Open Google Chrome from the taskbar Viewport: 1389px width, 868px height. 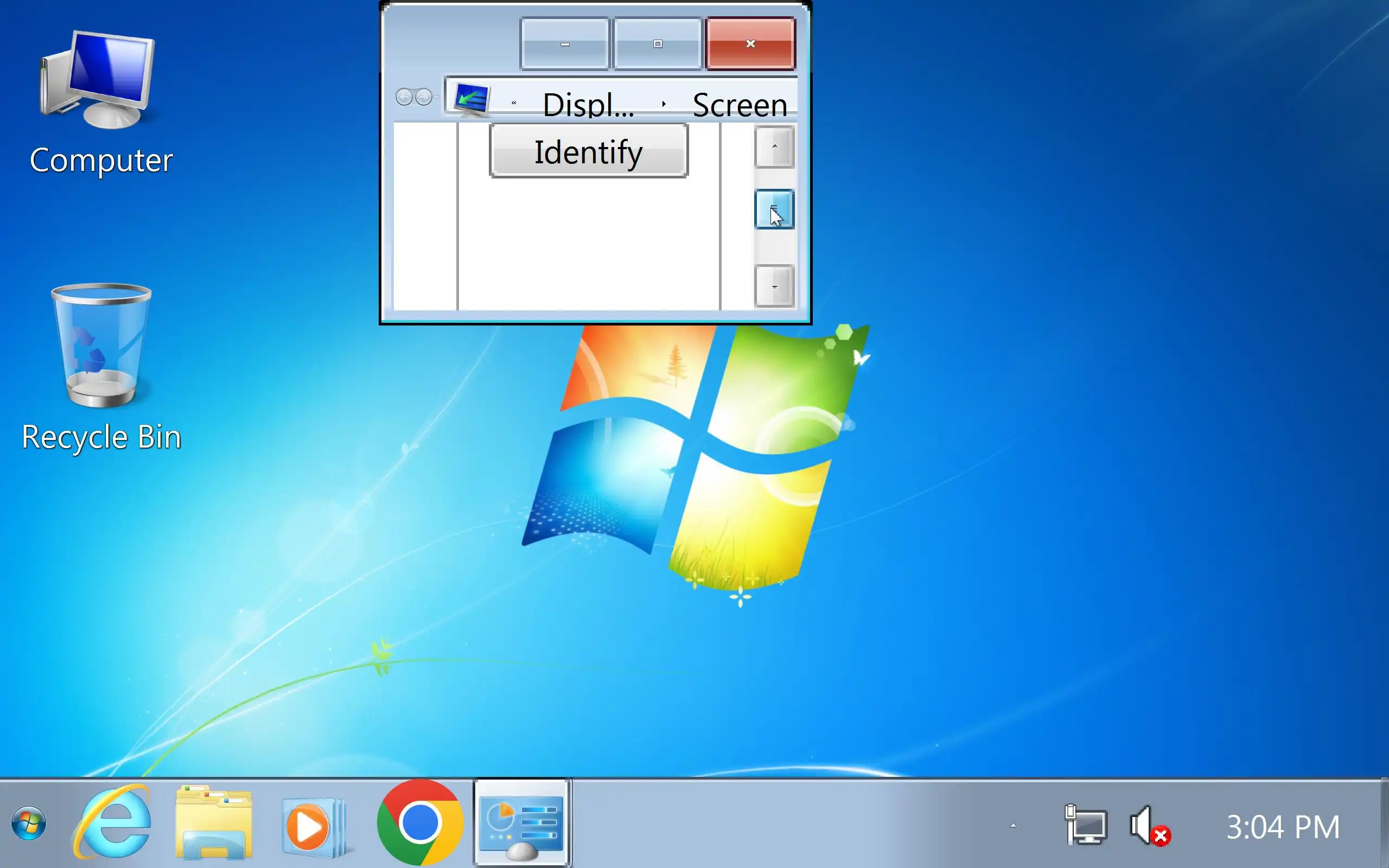[419, 822]
